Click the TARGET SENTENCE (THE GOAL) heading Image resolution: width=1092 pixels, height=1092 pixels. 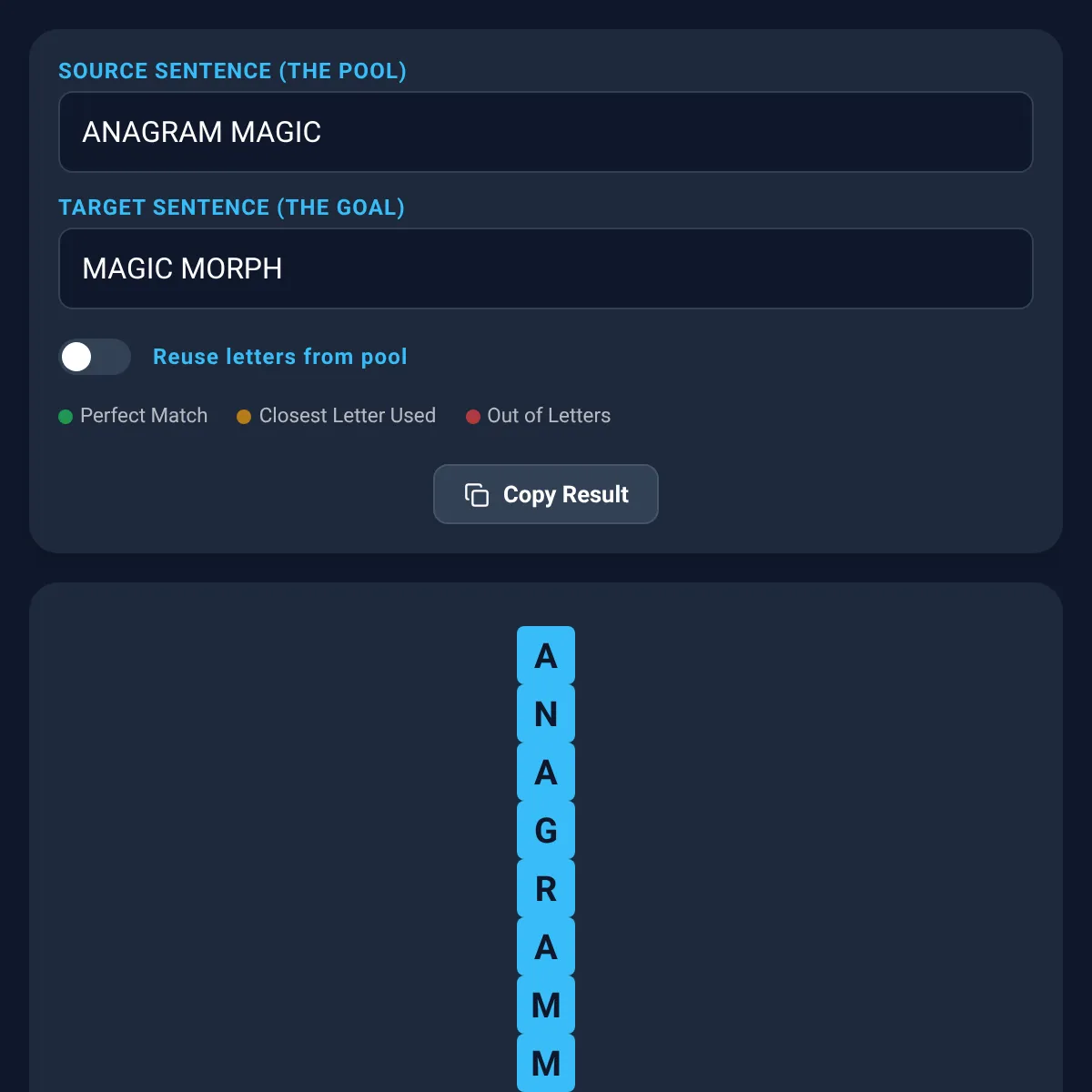tap(232, 207)
